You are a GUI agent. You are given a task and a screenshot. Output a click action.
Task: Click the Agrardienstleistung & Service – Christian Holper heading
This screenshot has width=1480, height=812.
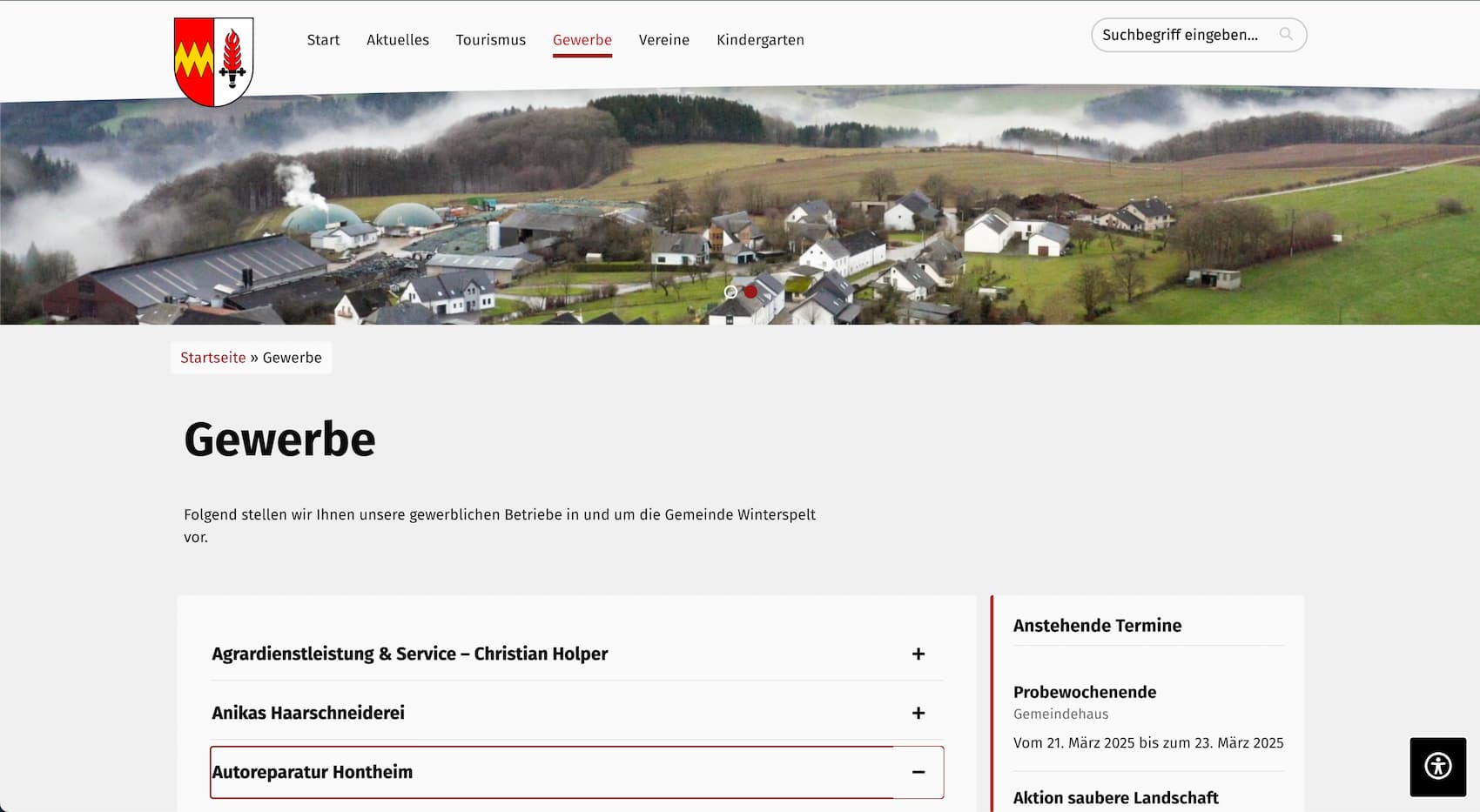[410, 654]
